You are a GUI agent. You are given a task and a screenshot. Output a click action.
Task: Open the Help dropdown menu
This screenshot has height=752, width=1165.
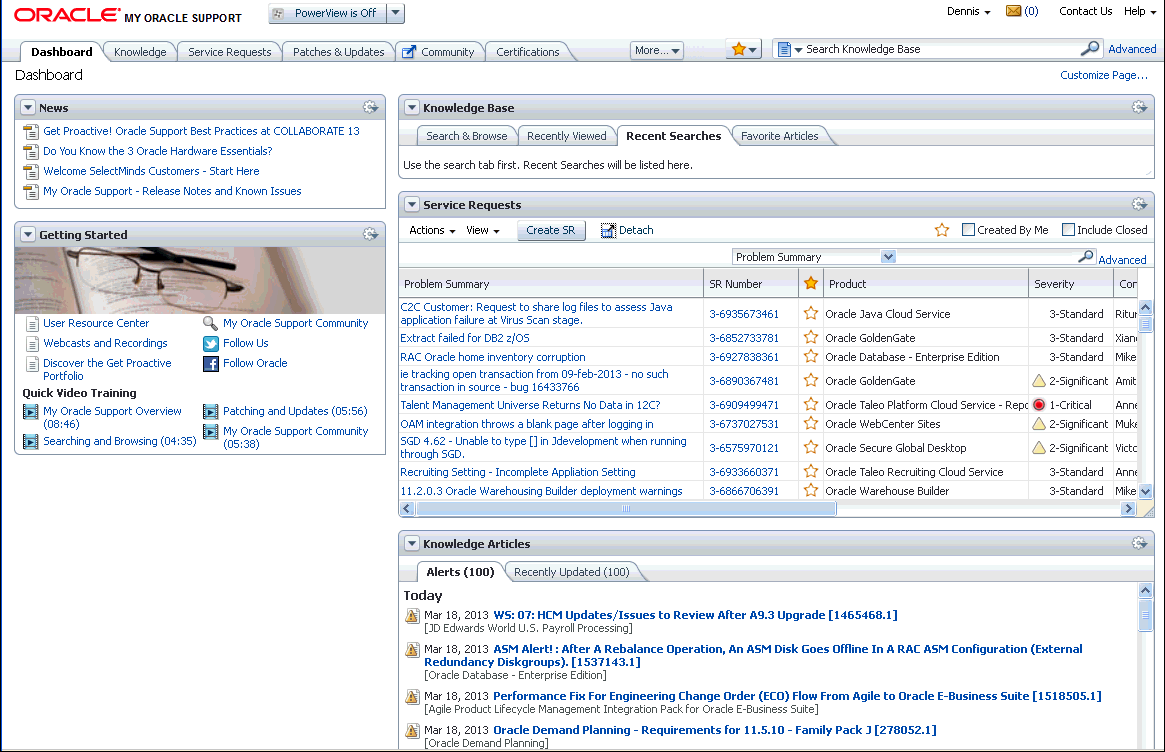[1140, 11]
